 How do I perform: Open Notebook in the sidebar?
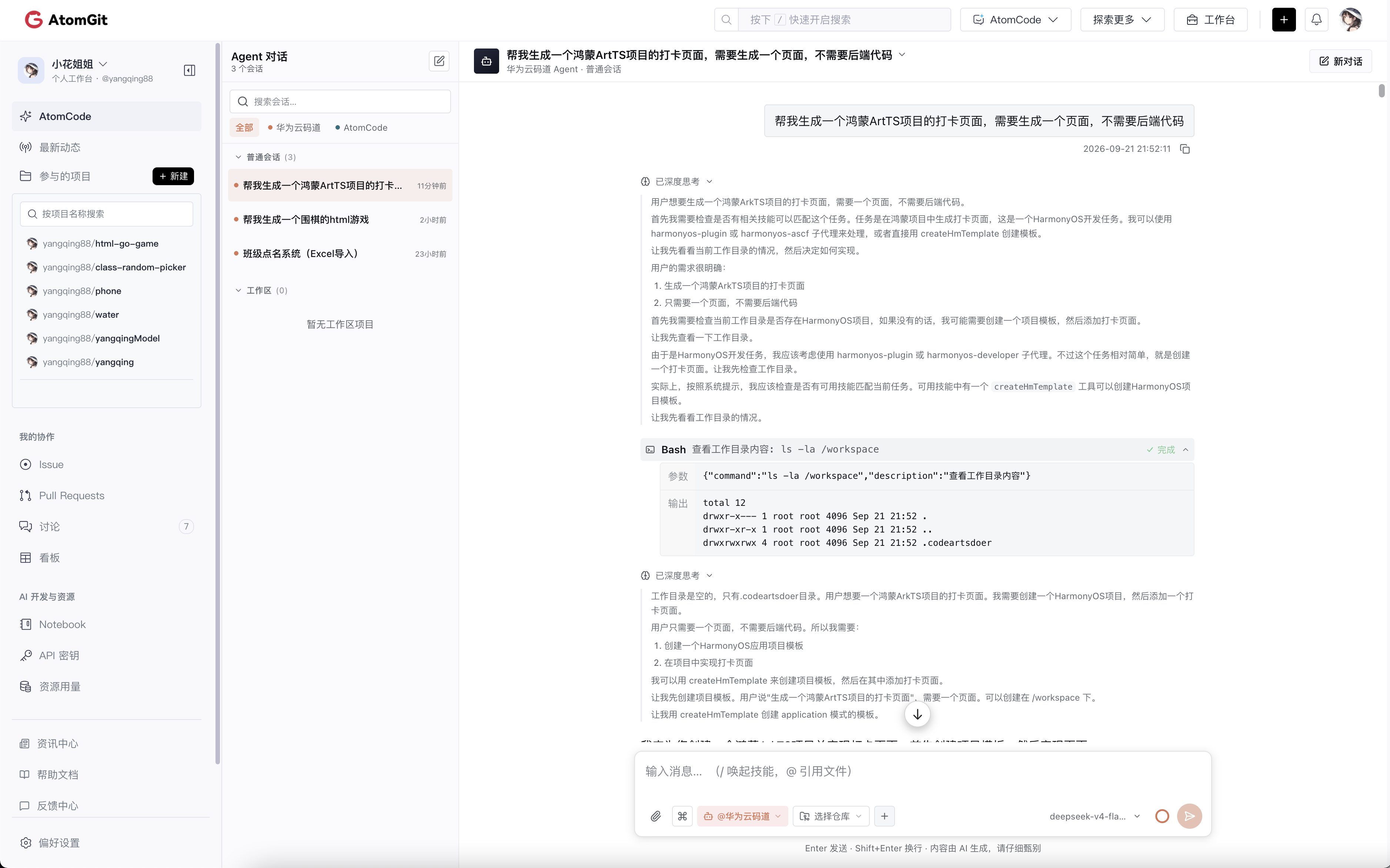pyautogui.click(x=106, y=624)
